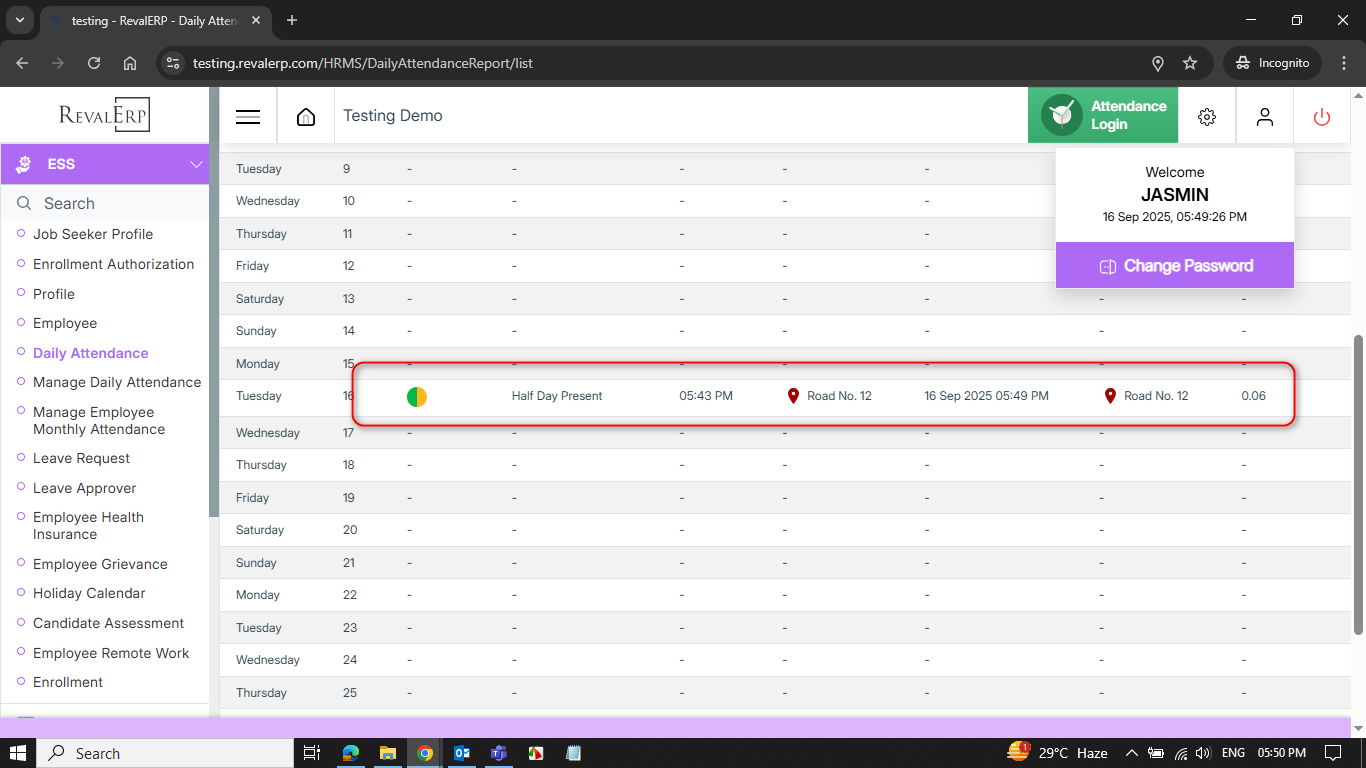This screenshot has width=1366, height=768.
Task: Open Microsoft Teams from taskbar
Action: pos(499,753)
